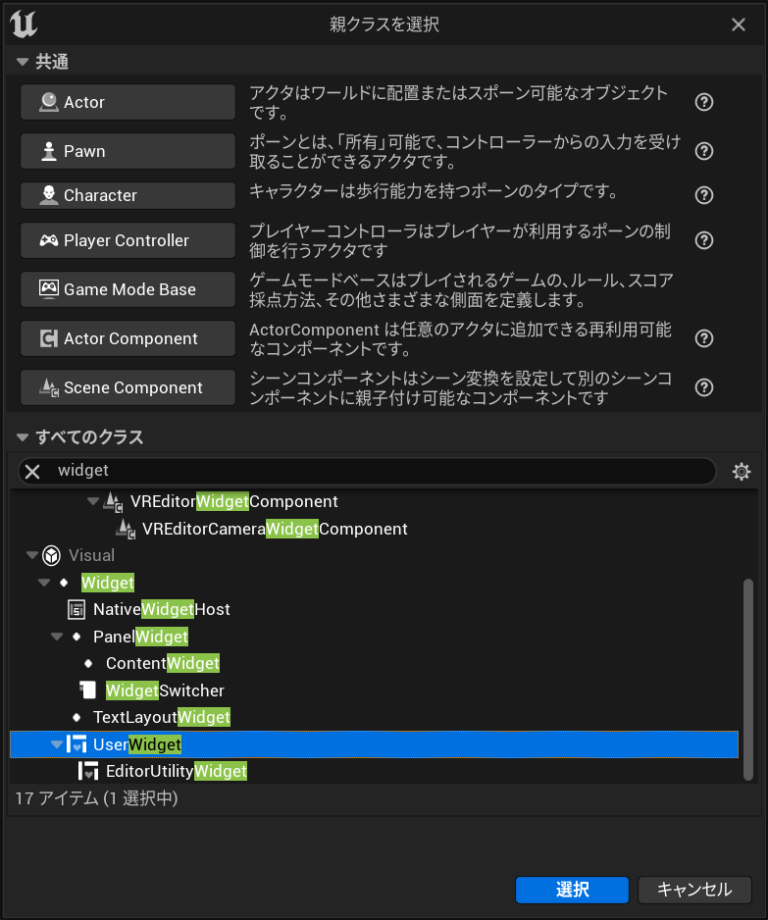Choose the Pawn parent class button
Viewport: 768px width, 920px height.
click(128, 151)
